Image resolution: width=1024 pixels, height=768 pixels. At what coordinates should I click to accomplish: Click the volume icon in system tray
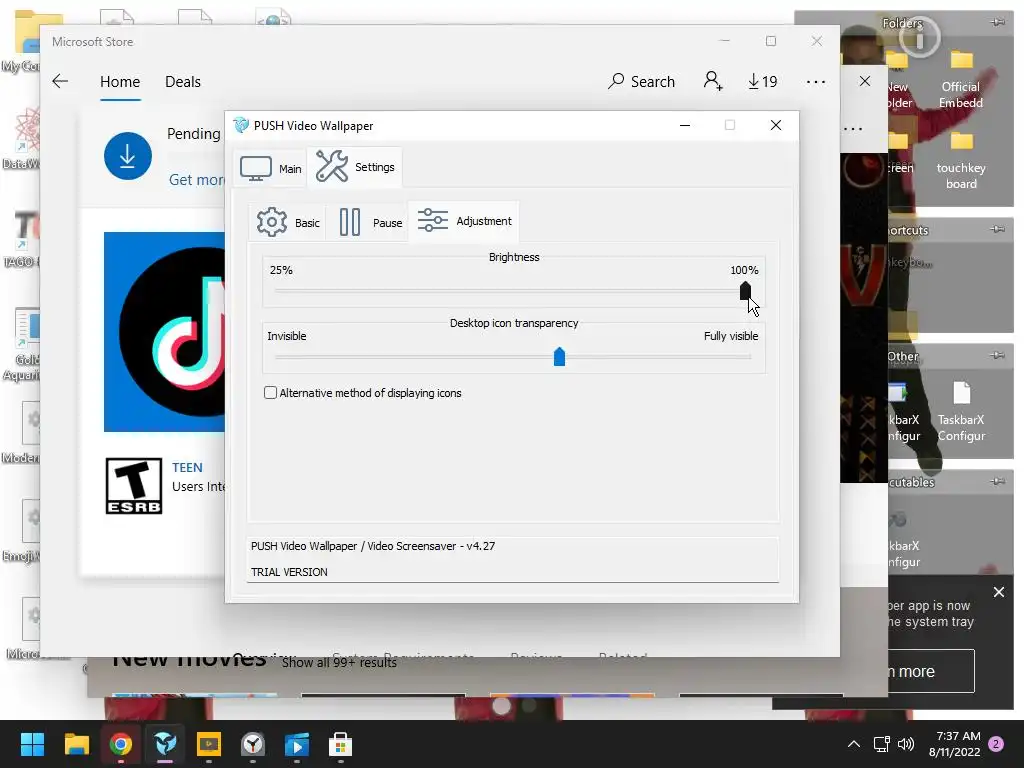click(906, 744)
